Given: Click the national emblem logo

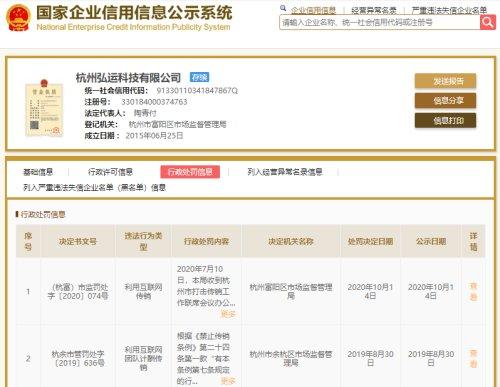Looking at the screenshot, I should (x=18, y=18).
